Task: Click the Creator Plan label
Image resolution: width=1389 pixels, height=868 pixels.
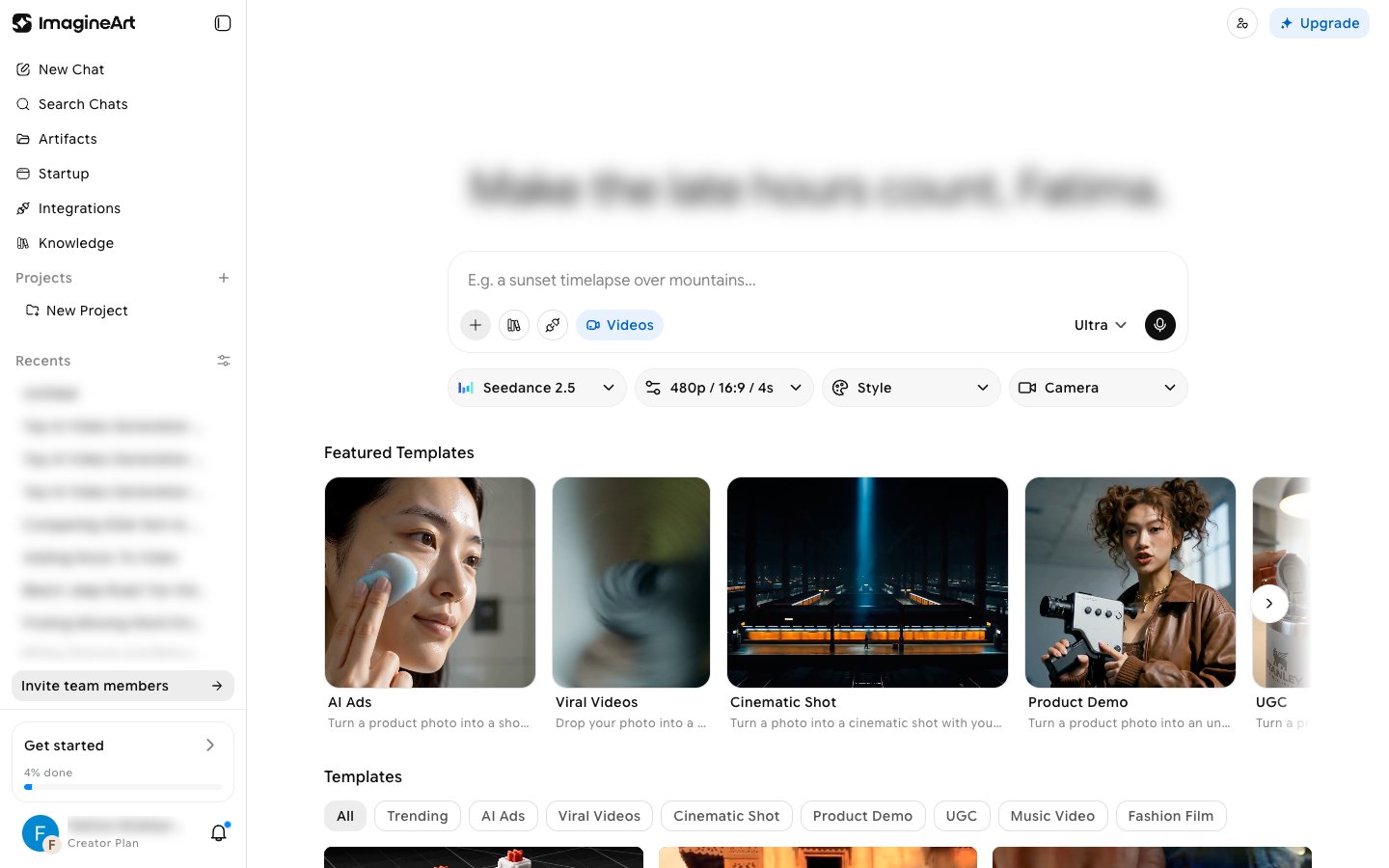Action: pyautogui.click(x=103, y=843)
